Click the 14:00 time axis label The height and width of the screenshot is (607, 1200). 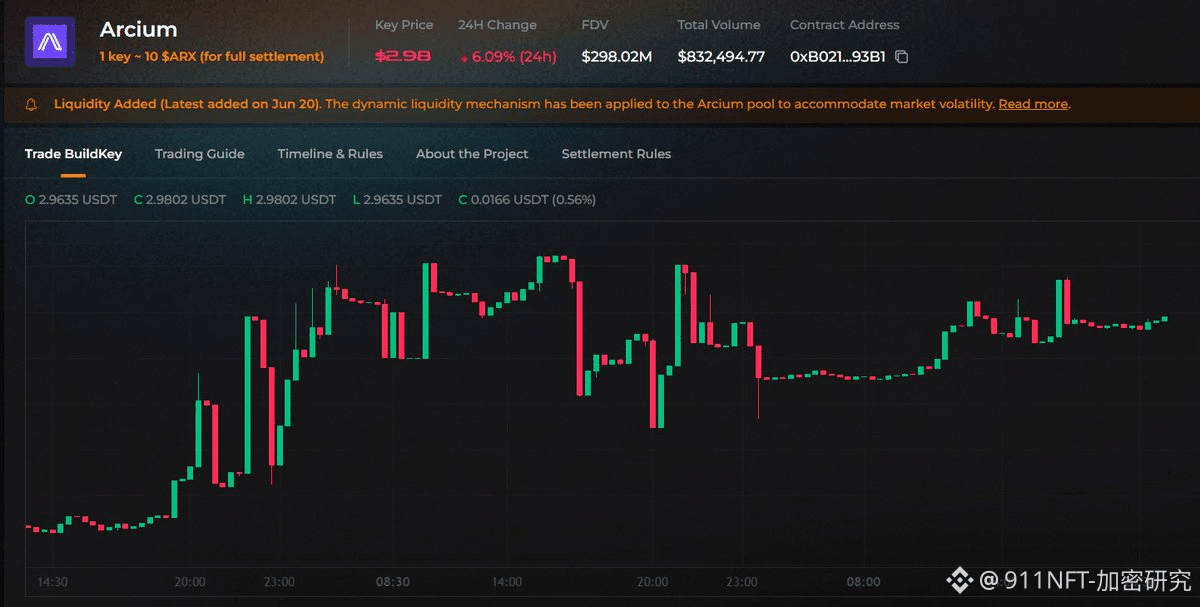point(507,582)
